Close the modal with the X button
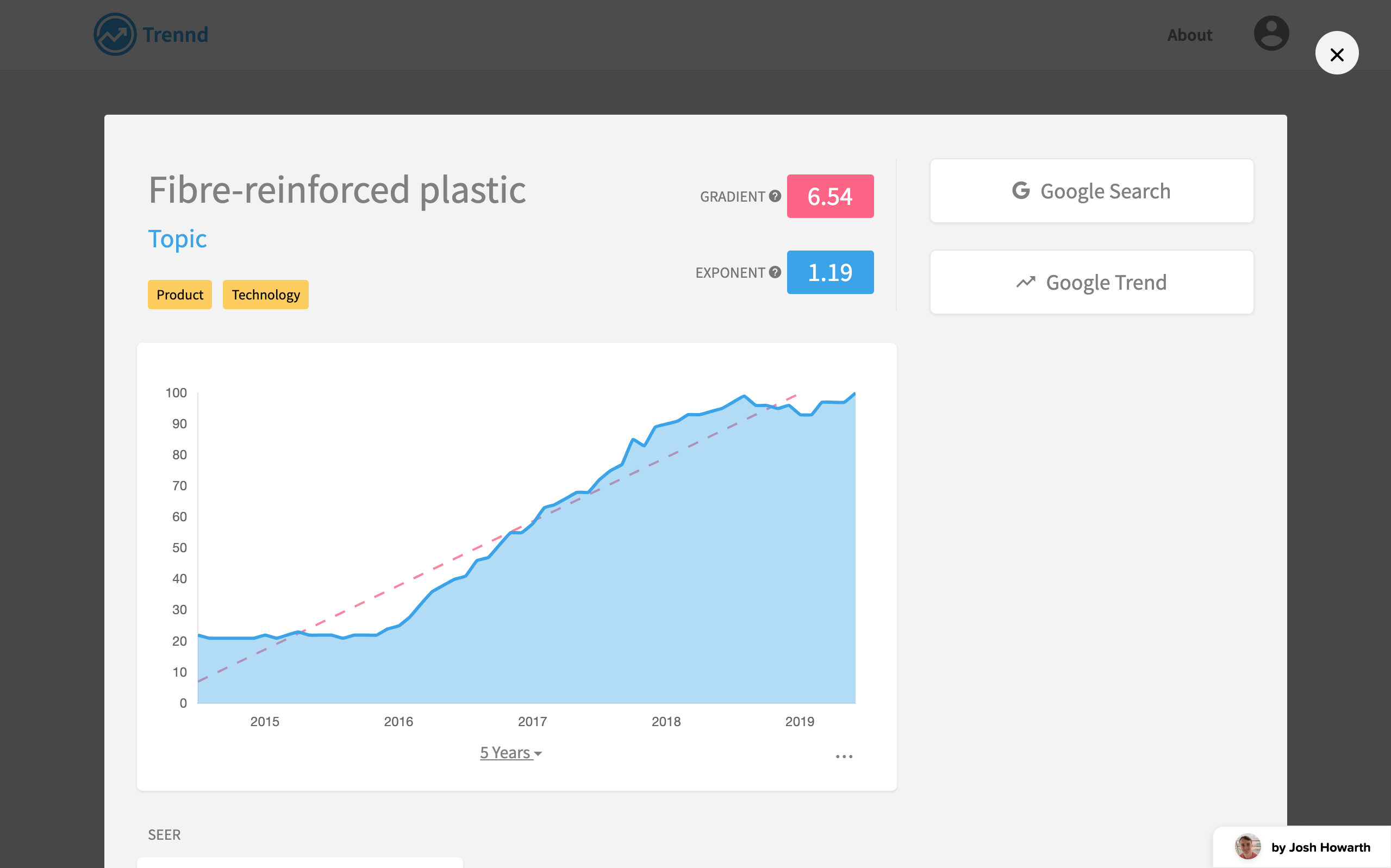Screen dimensions: 1391x868 [x=1337, y=53]
